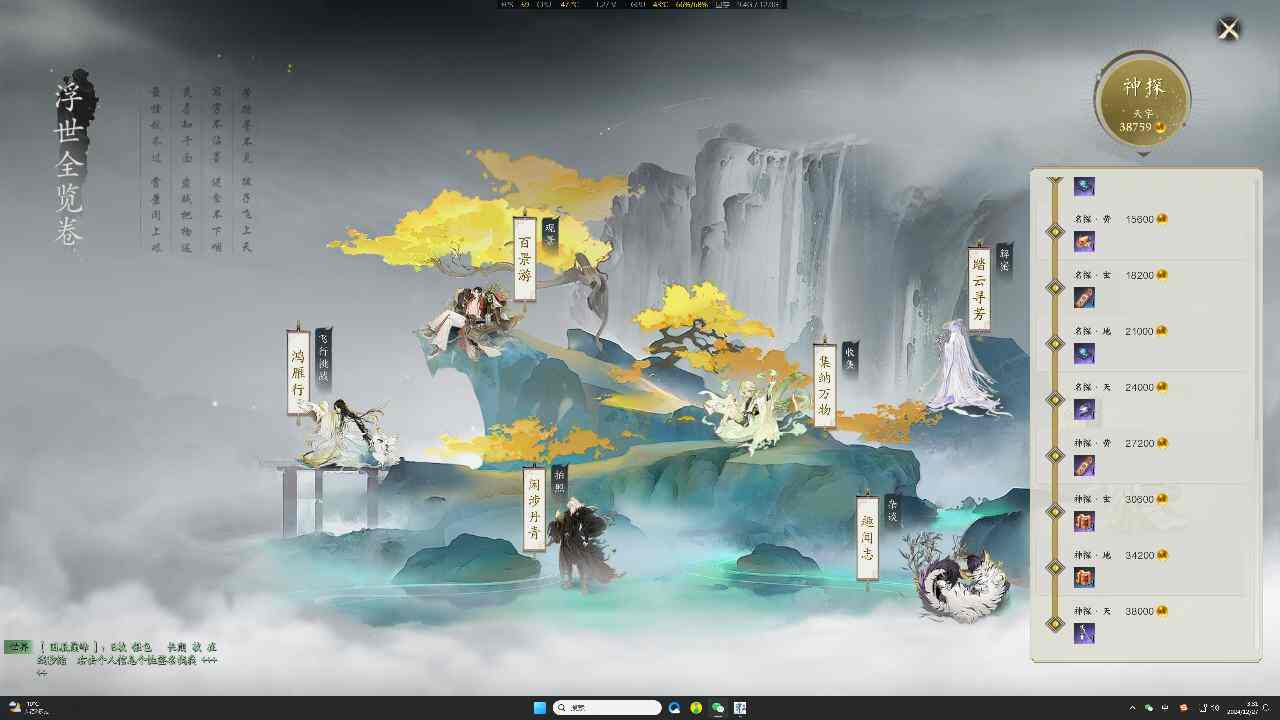Click the taskbar search box
1280x720 pixels.
pos(607,708)
